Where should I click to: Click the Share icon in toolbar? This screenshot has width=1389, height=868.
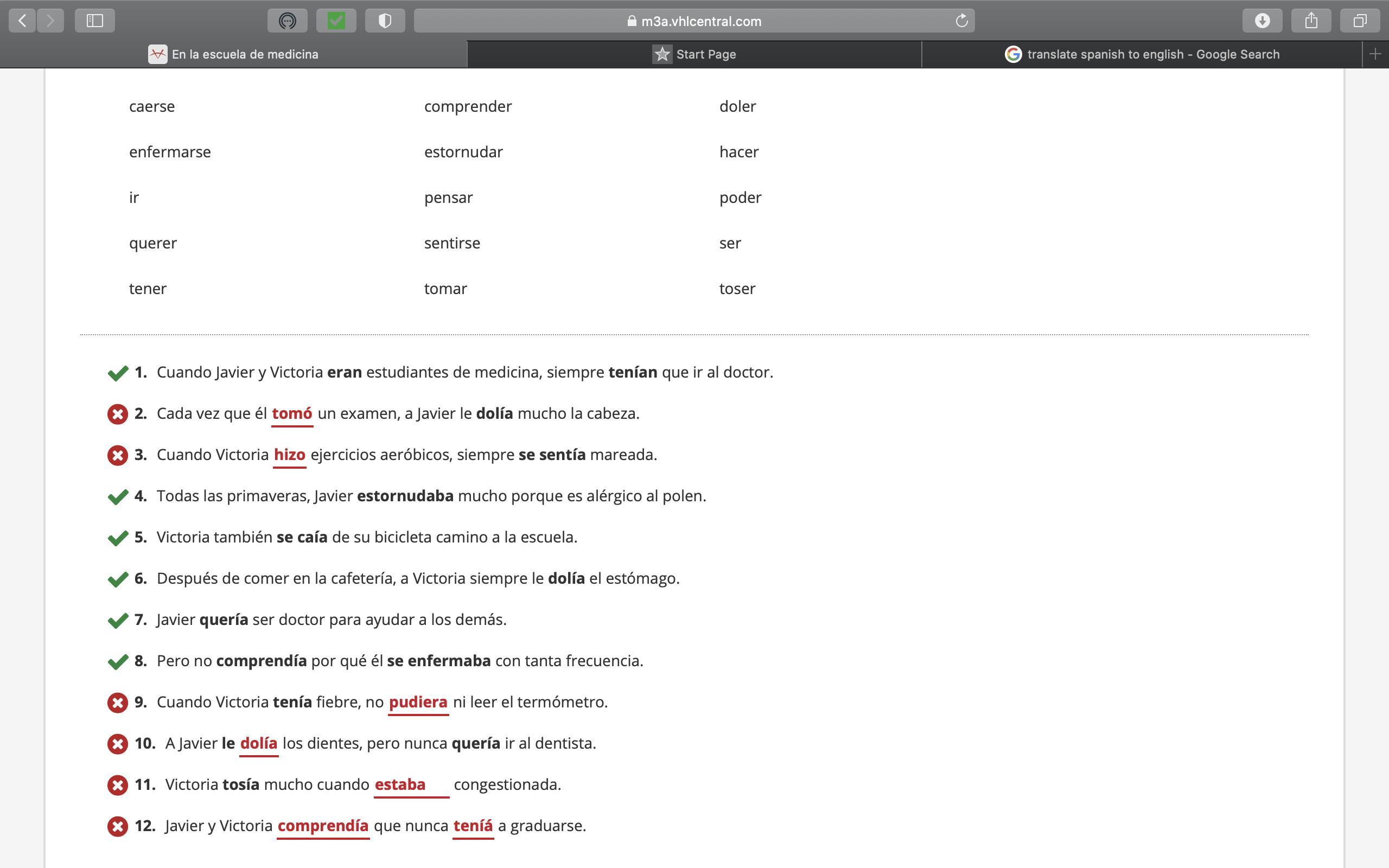tap(1310, 21)
